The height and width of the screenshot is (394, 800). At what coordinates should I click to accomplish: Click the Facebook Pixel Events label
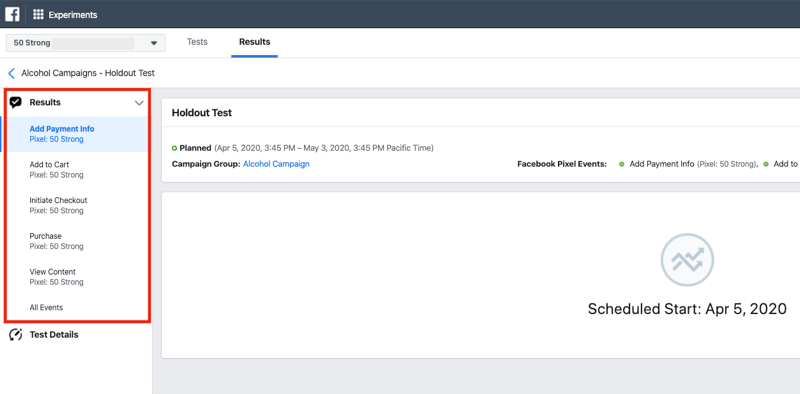coord(562,164)
